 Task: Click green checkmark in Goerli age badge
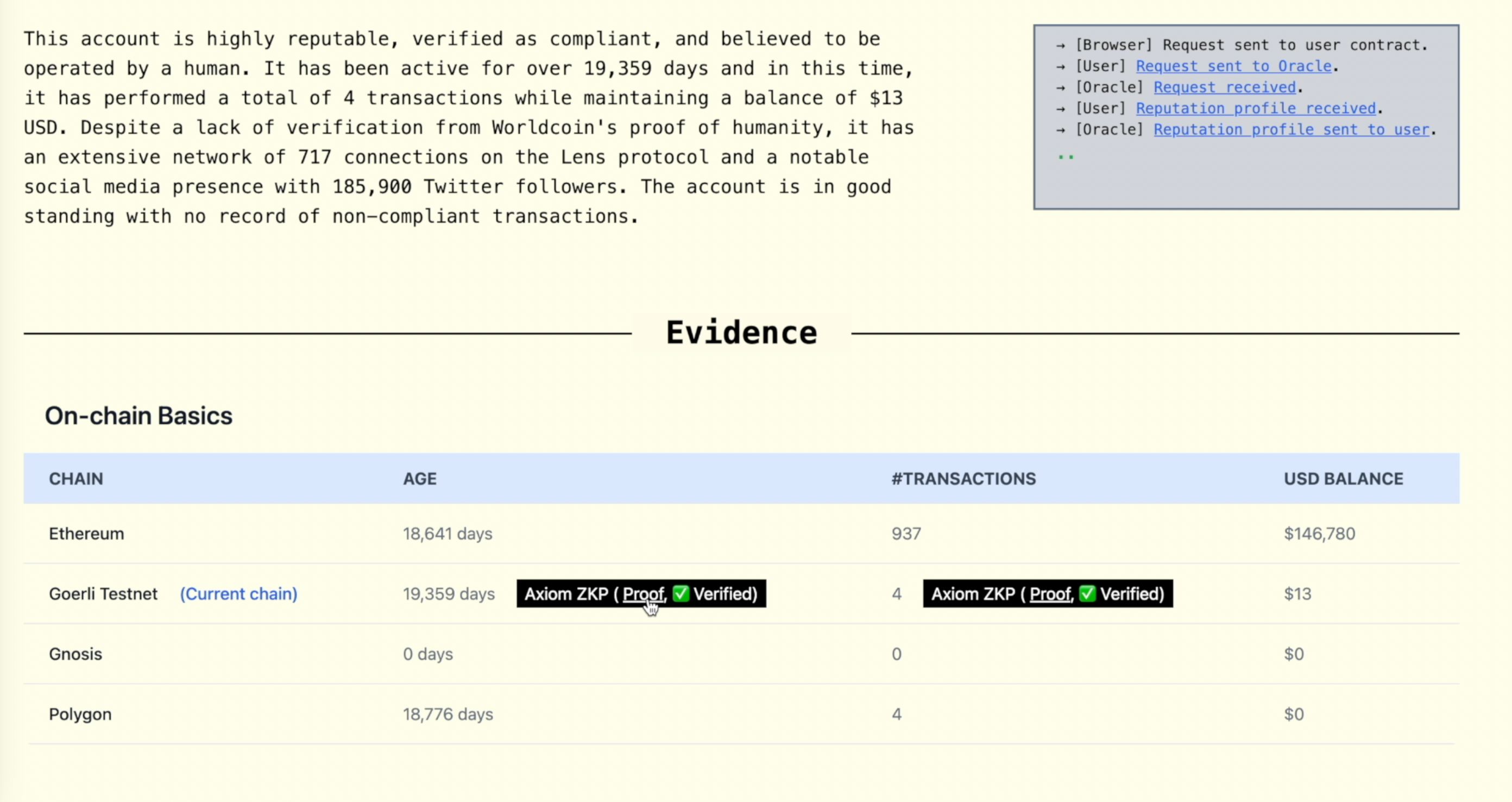[681, 593]
